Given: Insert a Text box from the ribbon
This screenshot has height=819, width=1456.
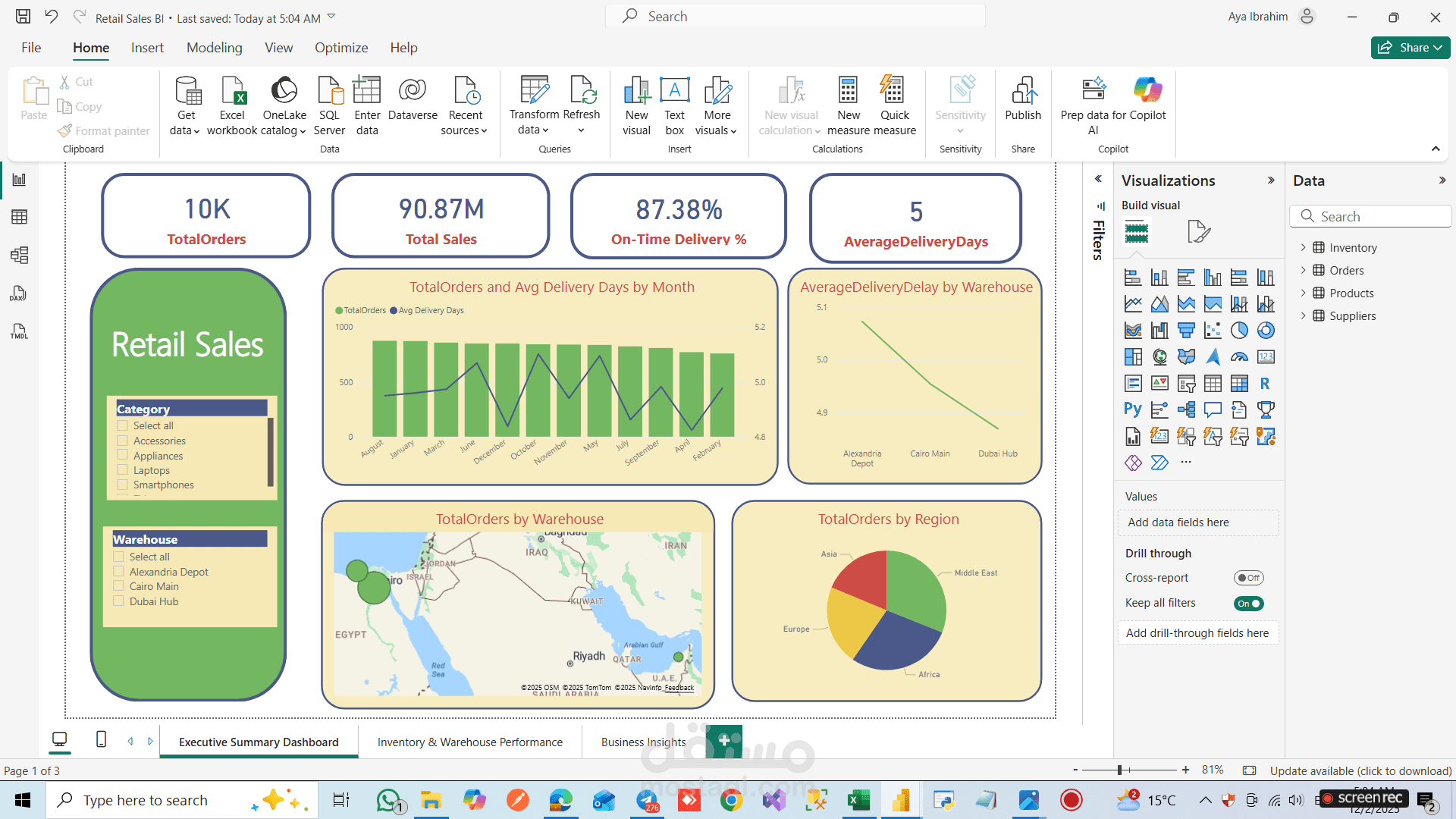Looking at the screenshot, I should click(x=674, y=102).
